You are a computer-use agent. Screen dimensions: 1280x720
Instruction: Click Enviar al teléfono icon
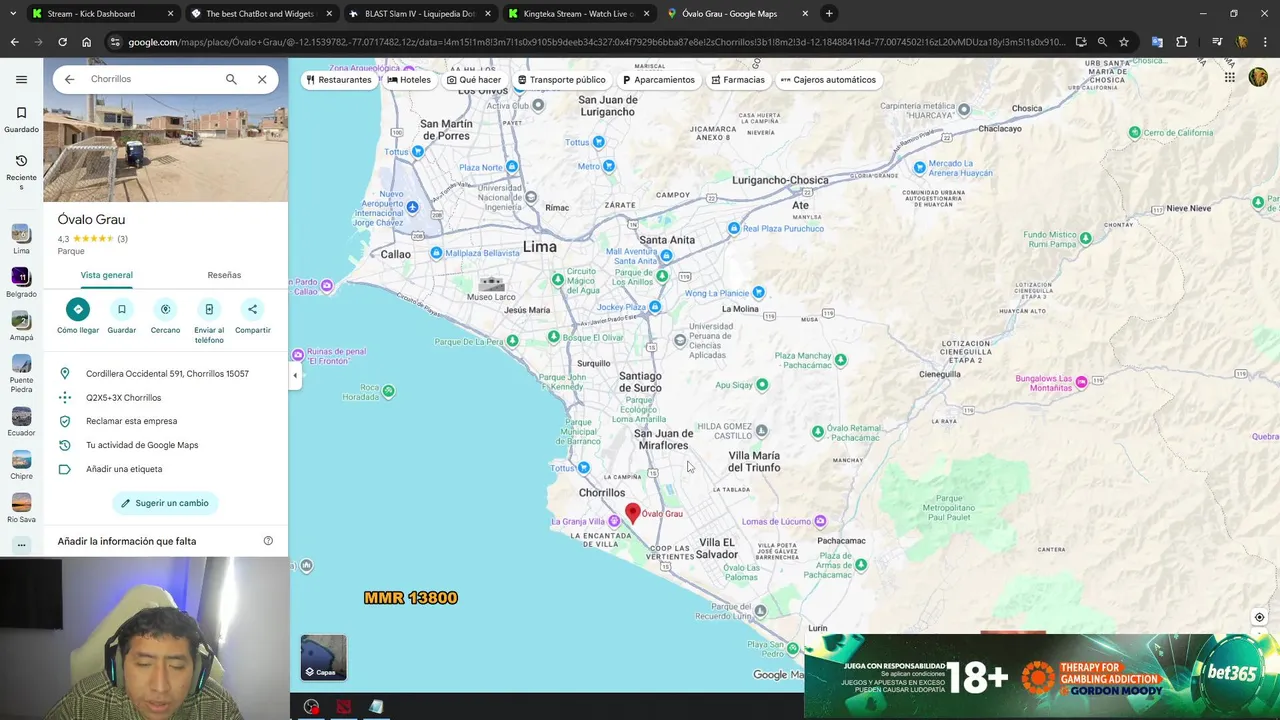pos(209,309)
